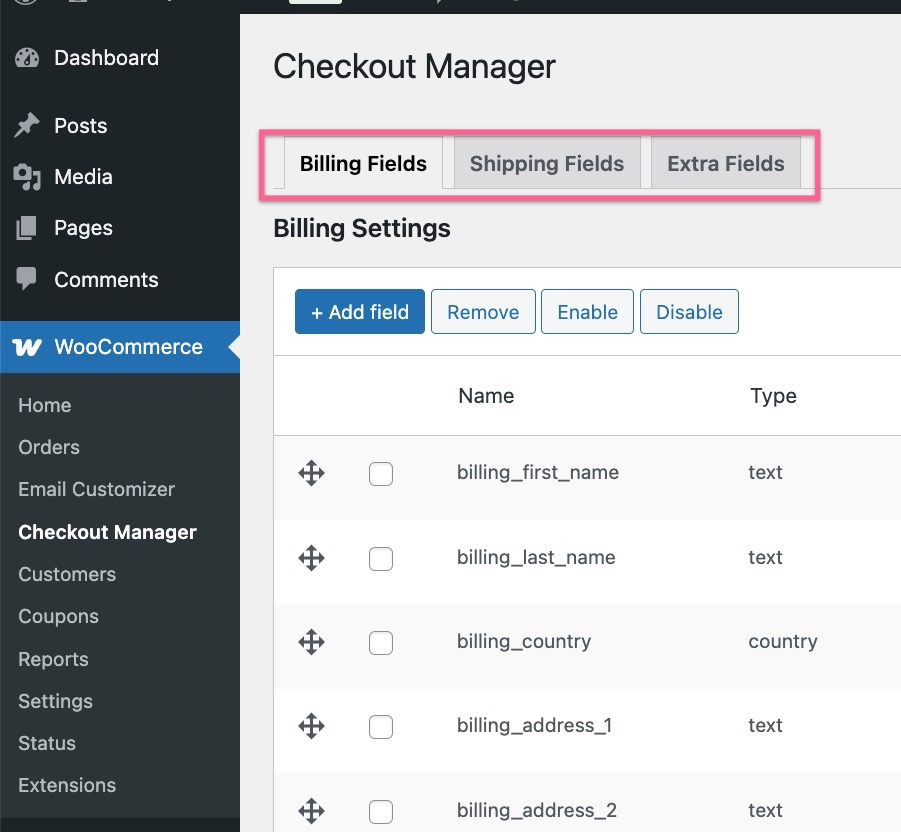Click the move arrows next to billing_last_name
The image size is (901, 832).
[311, 558]
